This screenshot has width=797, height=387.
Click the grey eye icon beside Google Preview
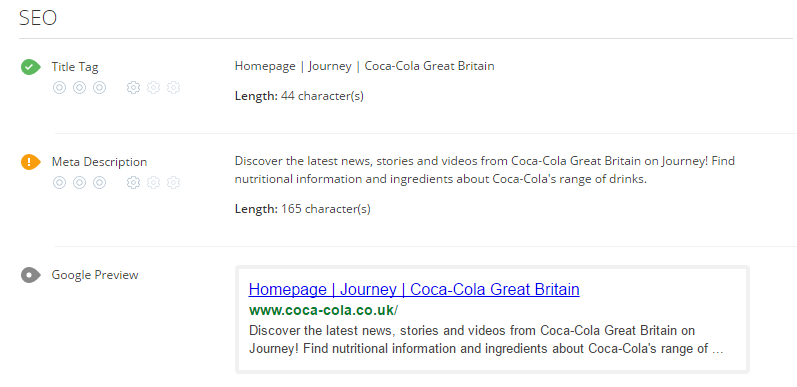coord(30,275)
